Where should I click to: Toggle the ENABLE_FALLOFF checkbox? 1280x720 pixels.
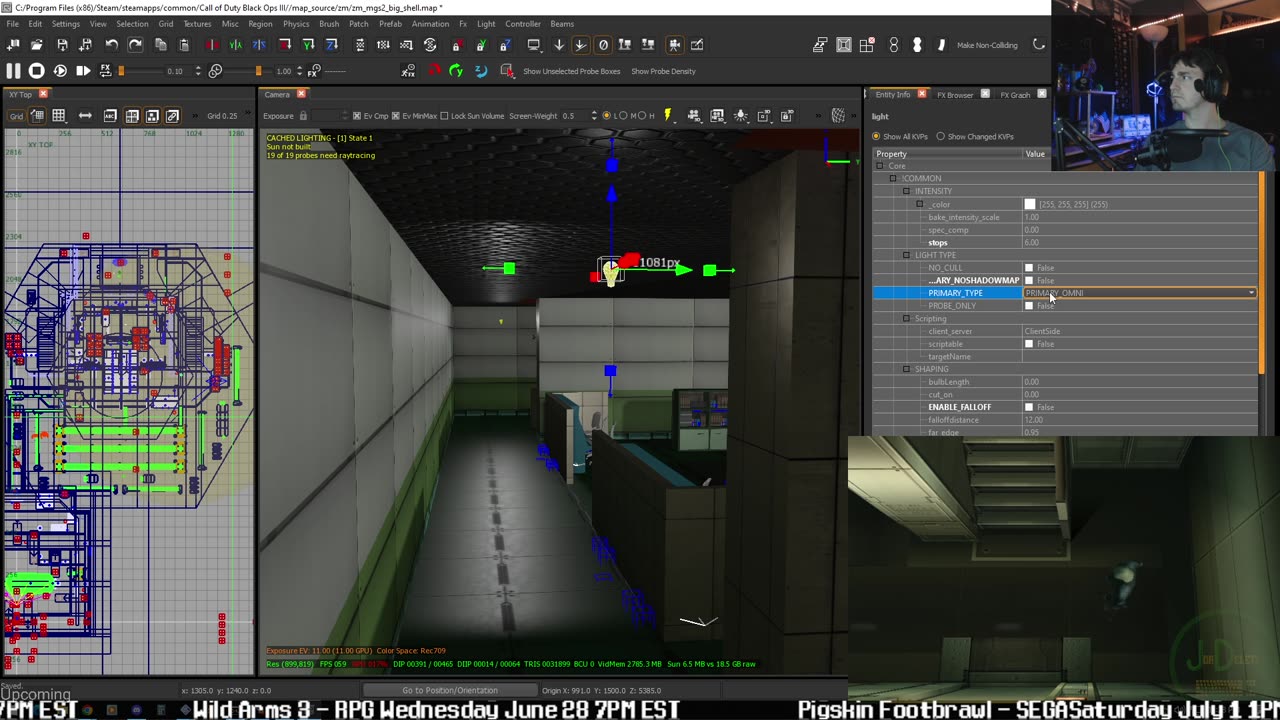point(1029,407)
